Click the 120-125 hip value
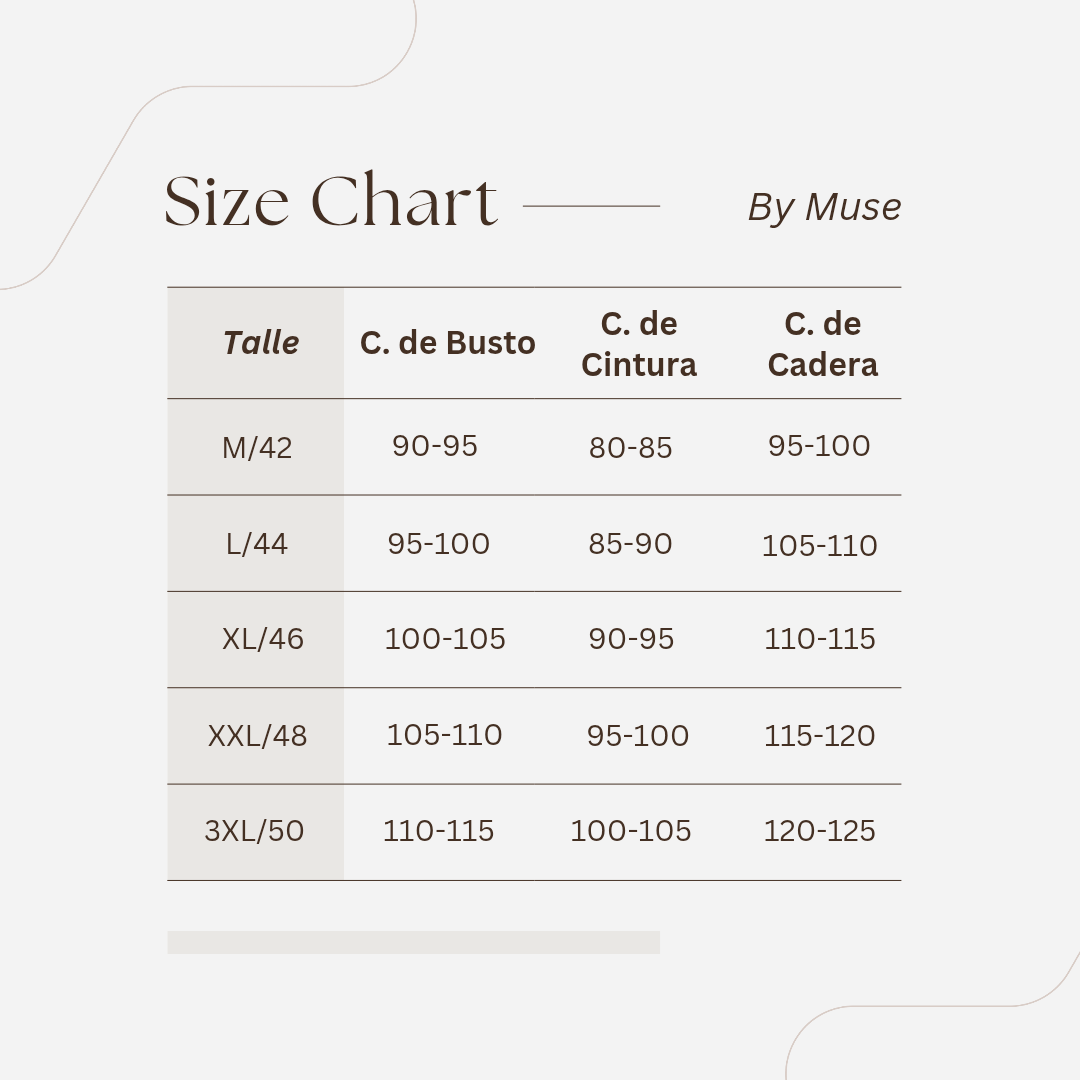1080x1080 pixels. (x=819, y=831)
